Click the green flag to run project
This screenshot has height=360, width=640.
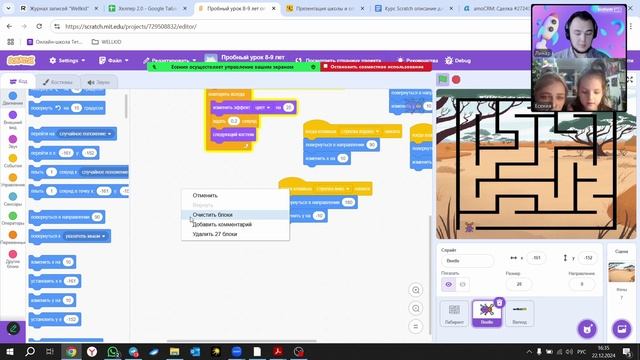click(443, 80)
